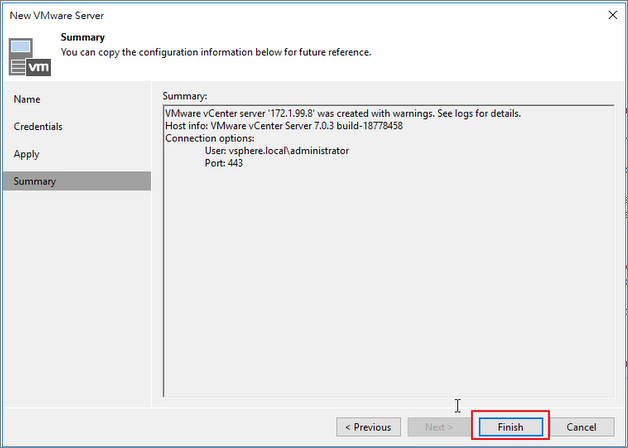This screenshot has width=628, height=448.
Task: Click the Host info build-18778458 line
Action: (284, 126)
